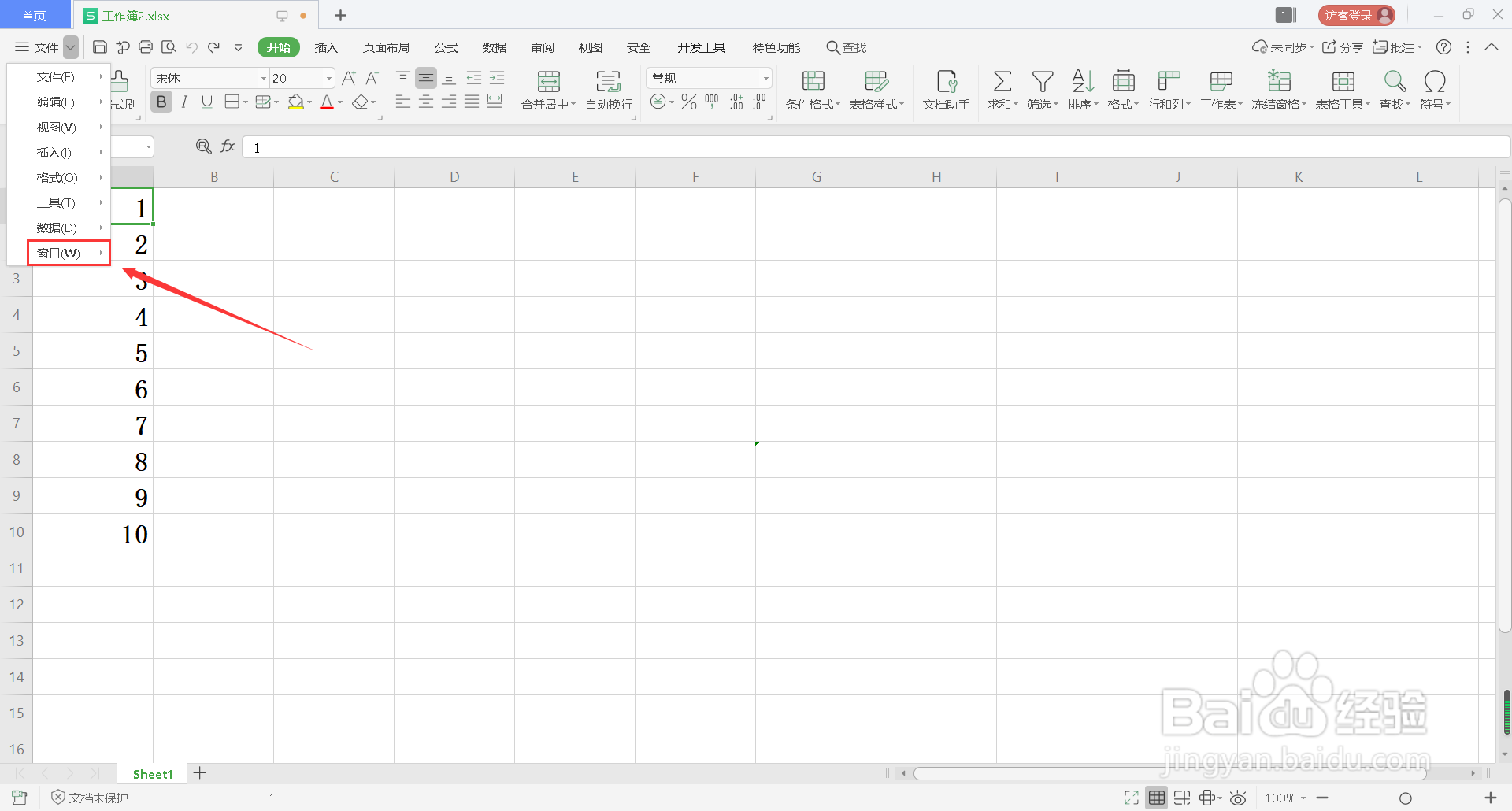Click the Comments button in the top bar
Image resolution: width=1512 pixels, height=811 pixels.
[x=1398, y=47]
